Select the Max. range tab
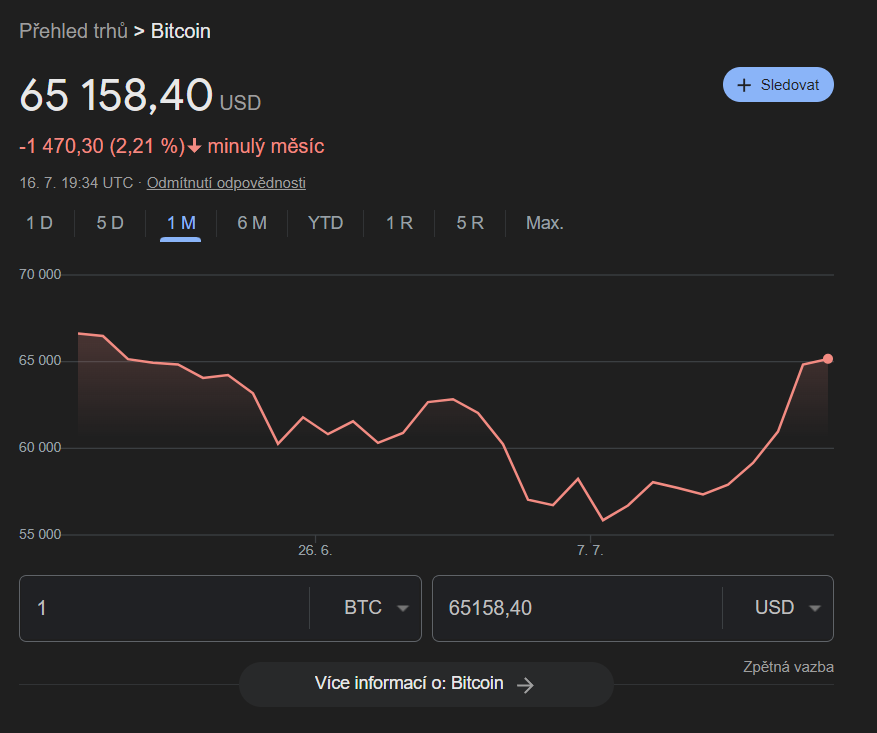The image size is (877, 733). click(x=544, y=223)
